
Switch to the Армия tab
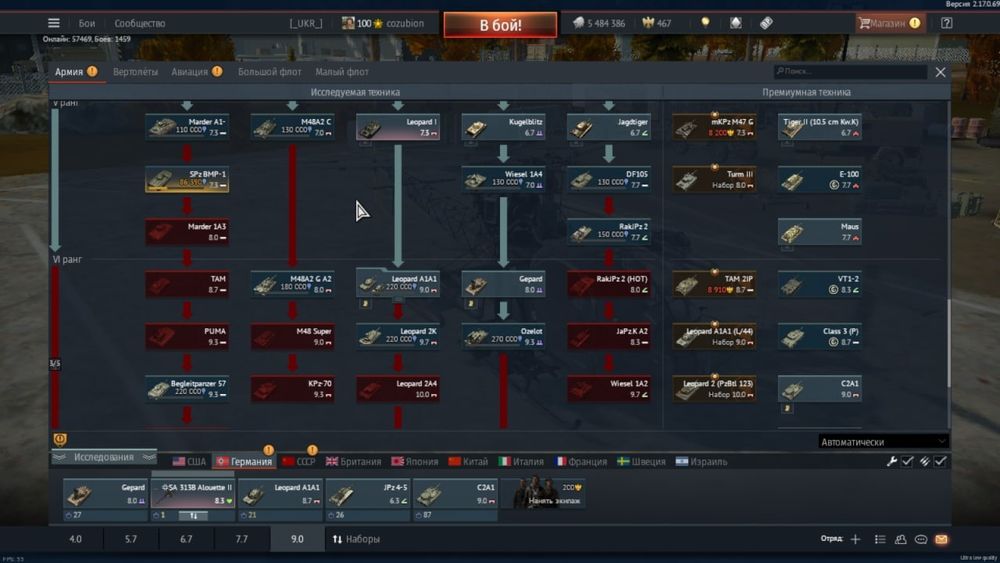[x=75, y=71]
